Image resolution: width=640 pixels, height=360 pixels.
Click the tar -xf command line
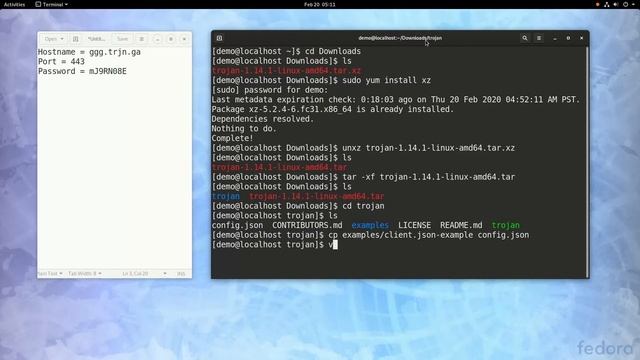363,177
